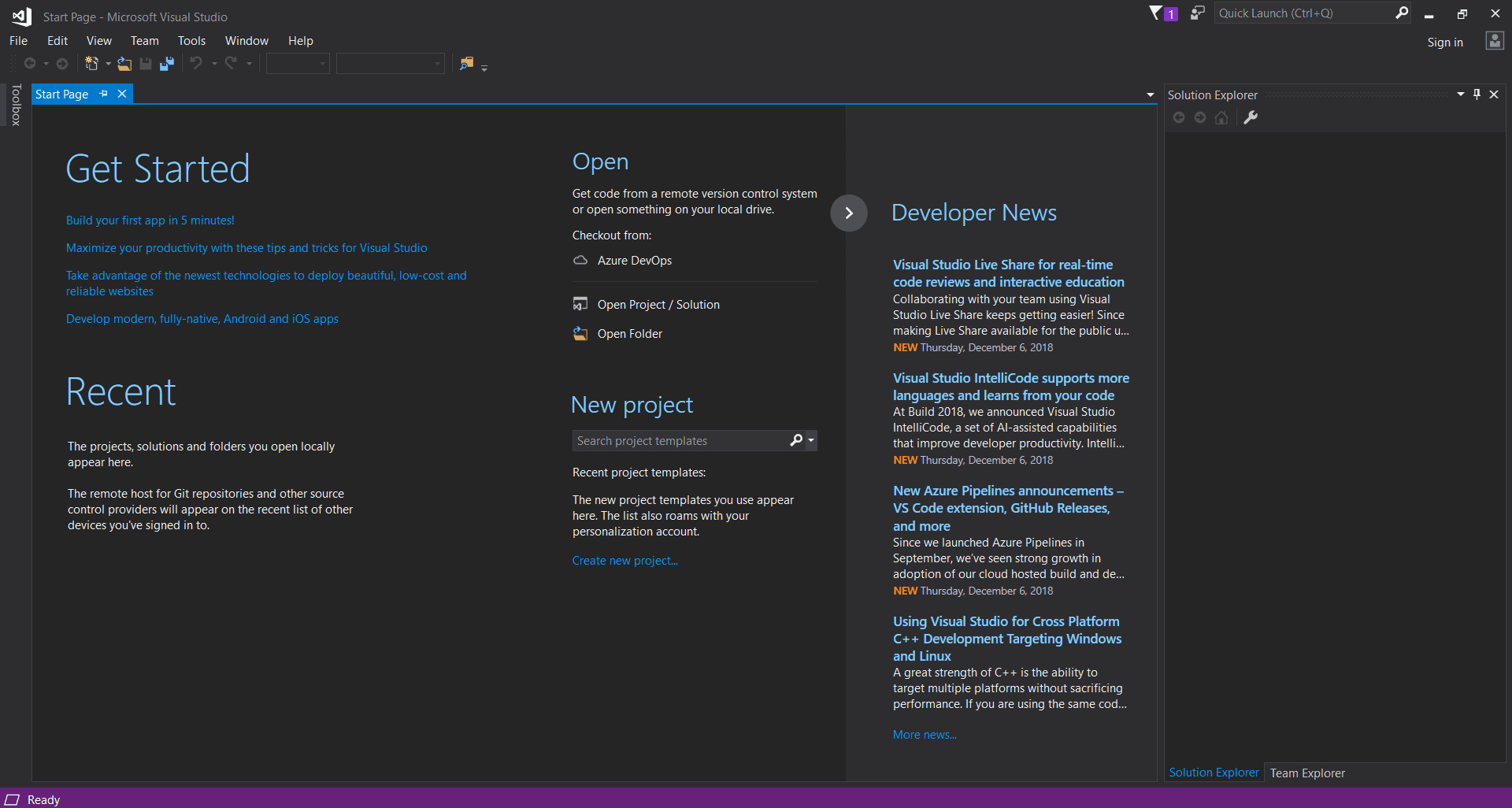Open Solution Explorer Properties wrench icon
This screenshot has height=808, width=1512.
1251,117
